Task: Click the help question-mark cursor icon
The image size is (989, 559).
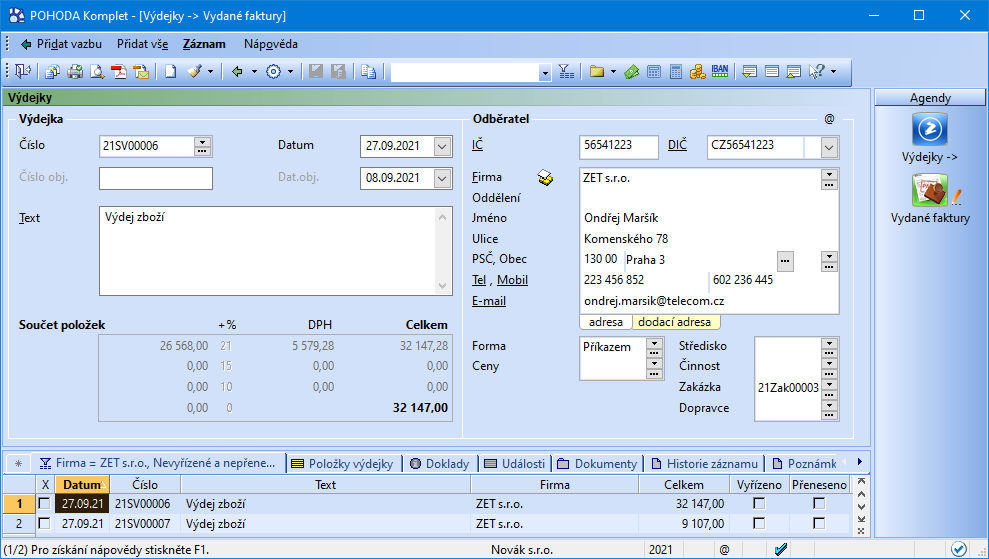Action: [817, 72]
